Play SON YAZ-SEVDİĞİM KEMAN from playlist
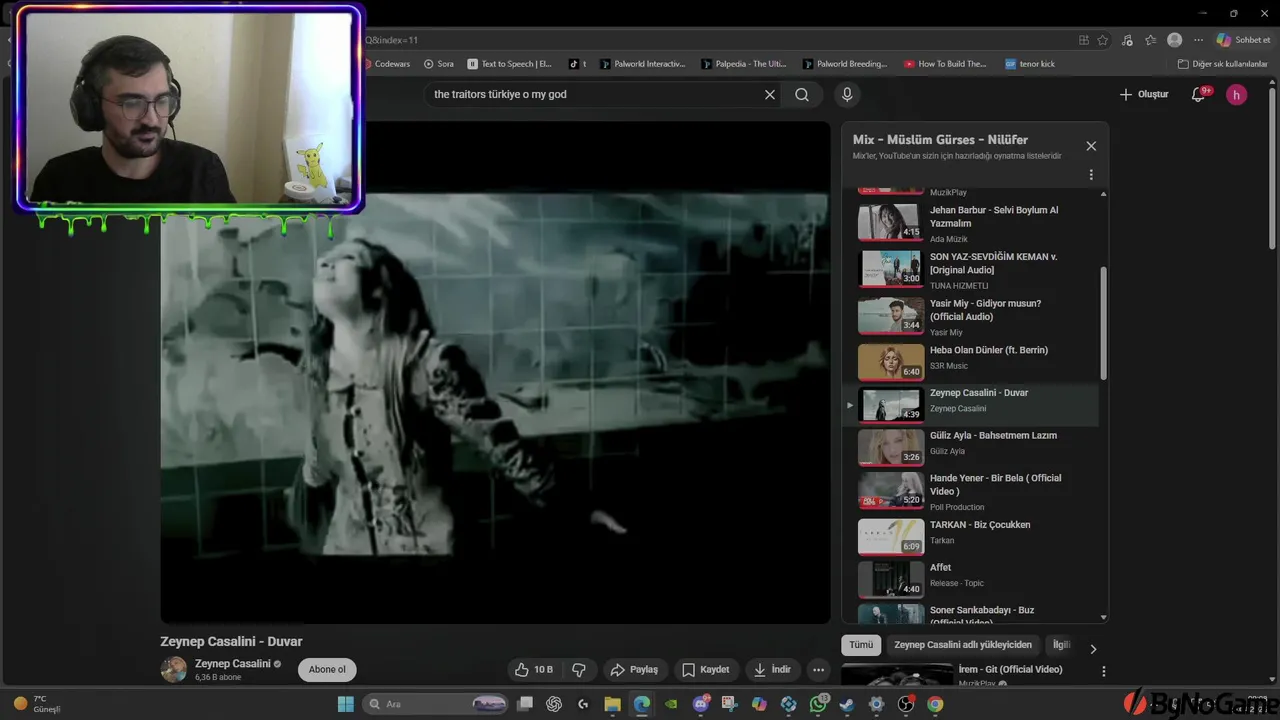This screenshot has height=720, width=1280. coord(970,269)
